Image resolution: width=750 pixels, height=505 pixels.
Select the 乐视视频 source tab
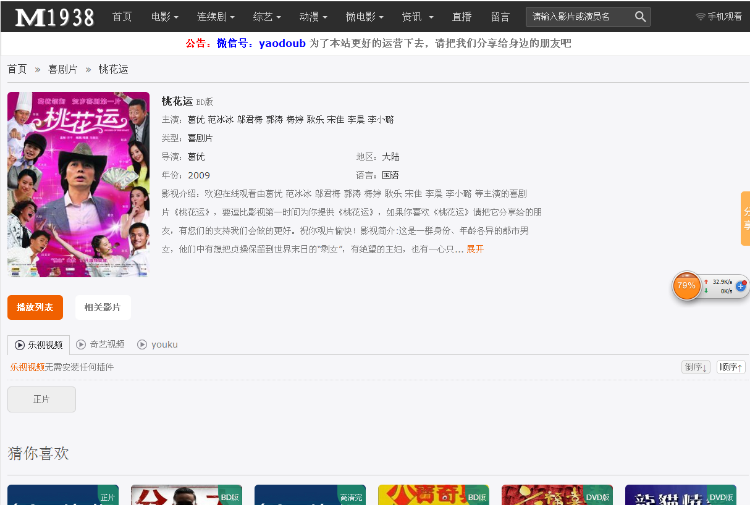[39, 345]
